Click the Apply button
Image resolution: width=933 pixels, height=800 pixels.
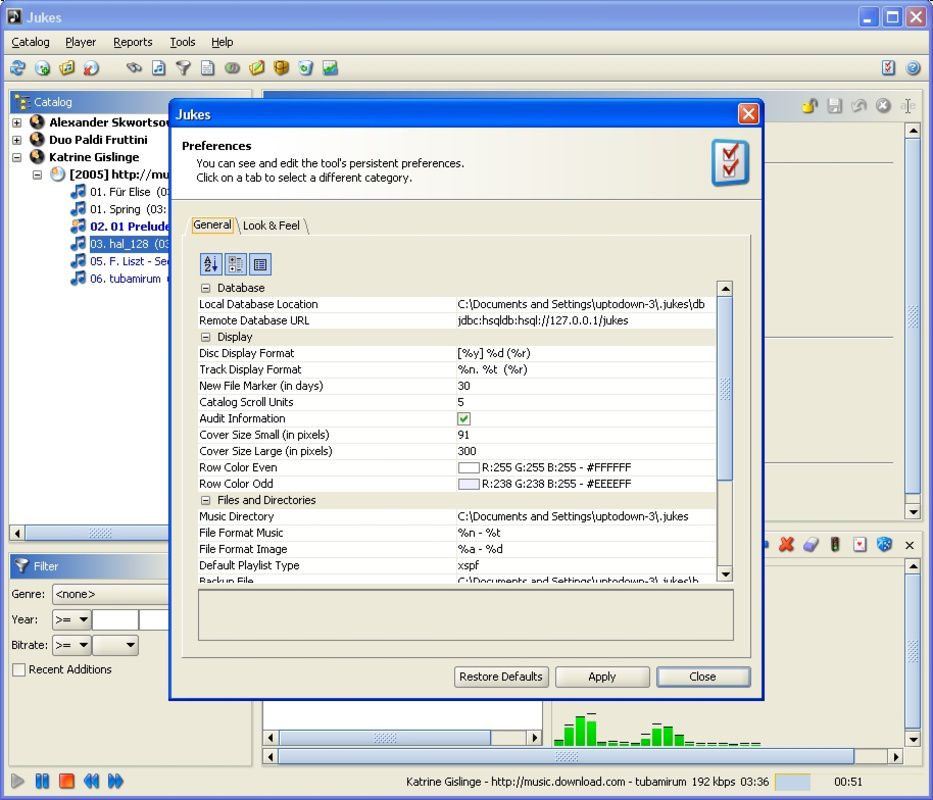[x=602, y=677]
